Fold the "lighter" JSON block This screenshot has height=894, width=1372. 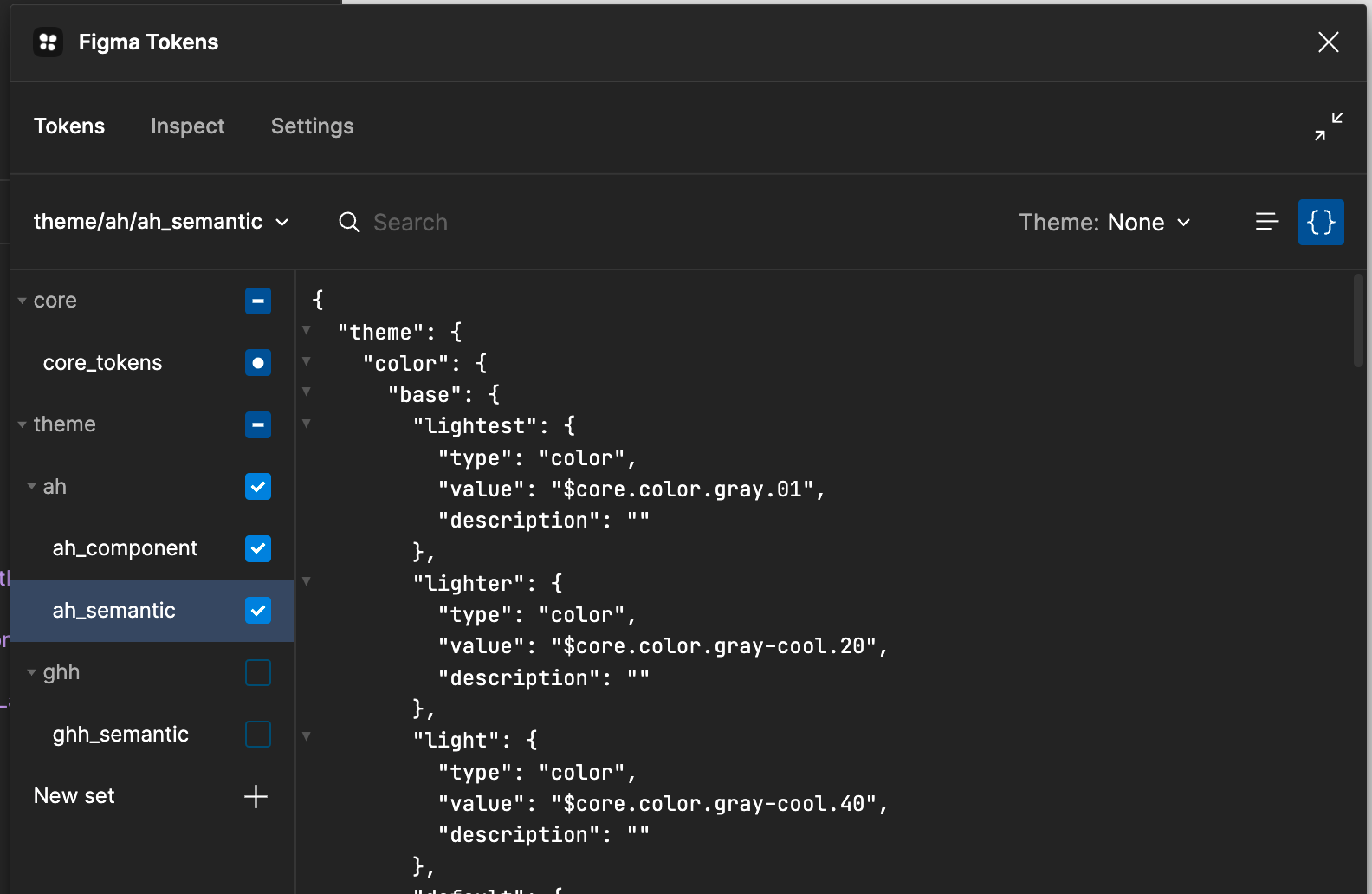click(307, 581)
